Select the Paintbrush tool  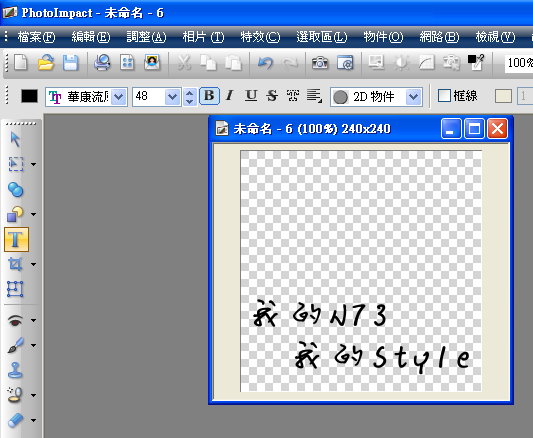pos(16,345)
